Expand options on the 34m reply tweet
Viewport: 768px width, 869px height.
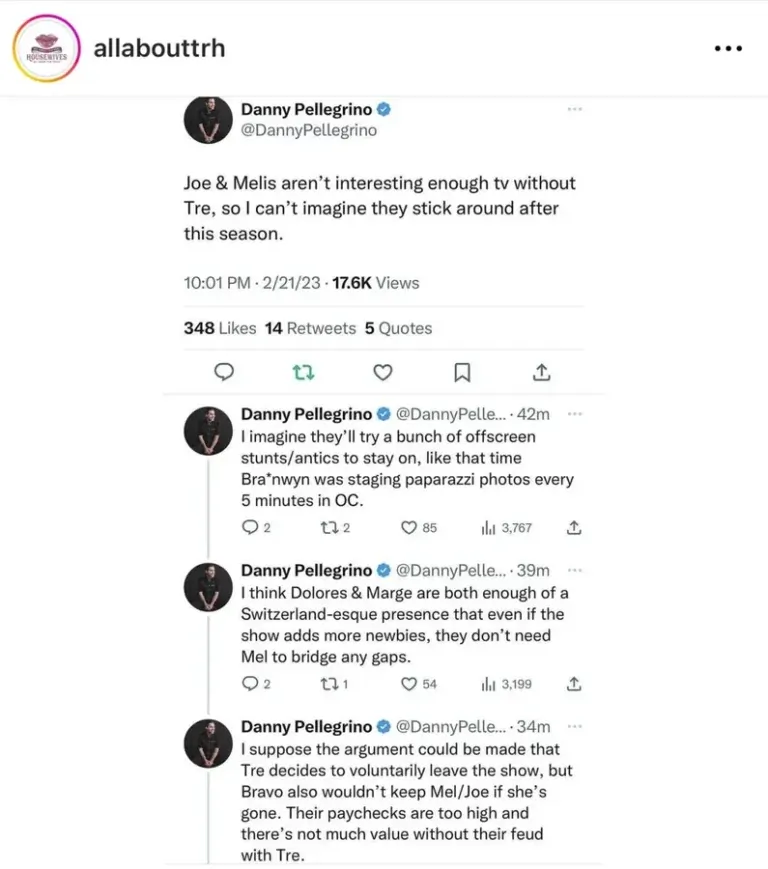point(575,725)
